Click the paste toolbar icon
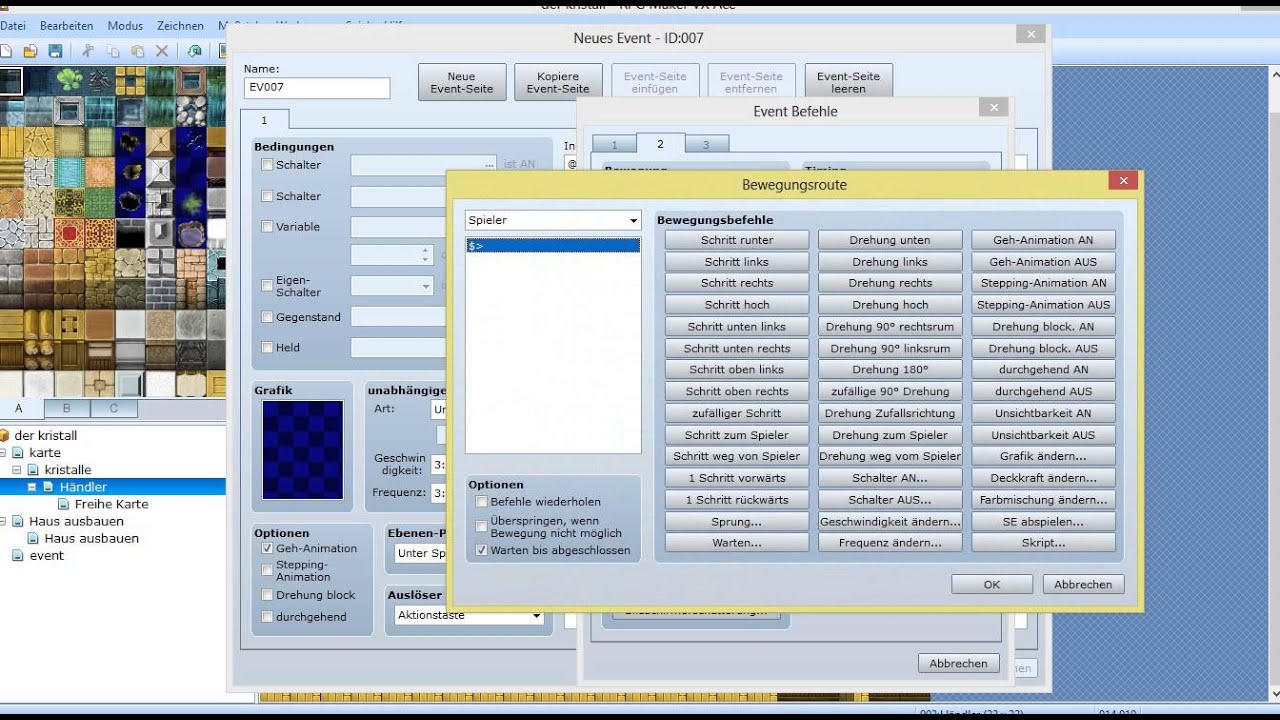The width and height of the screenshot is (1280, 720). click(137, 51)
